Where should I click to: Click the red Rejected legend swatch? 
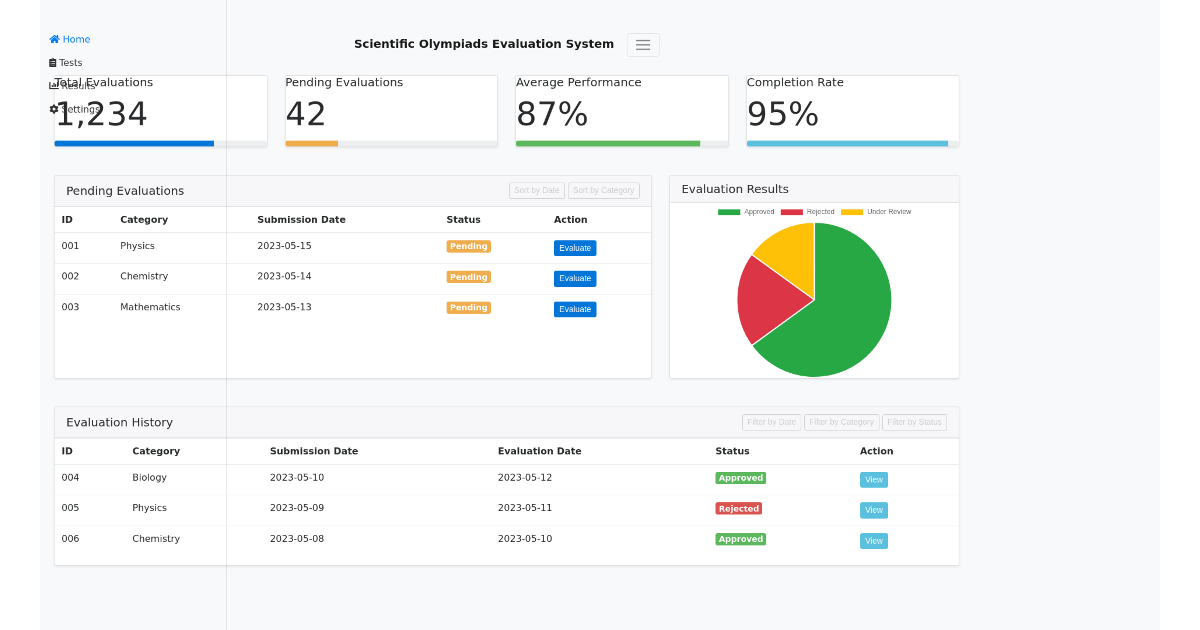791,212
